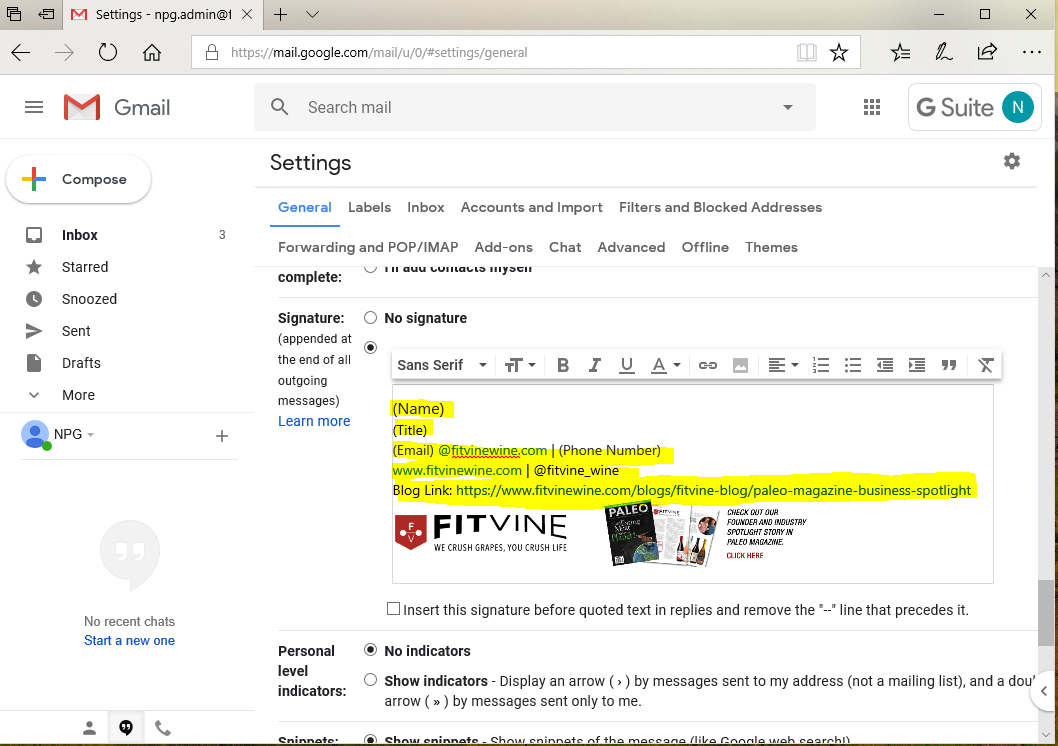Select the bulleted list icon

click(x=853, y=365)
